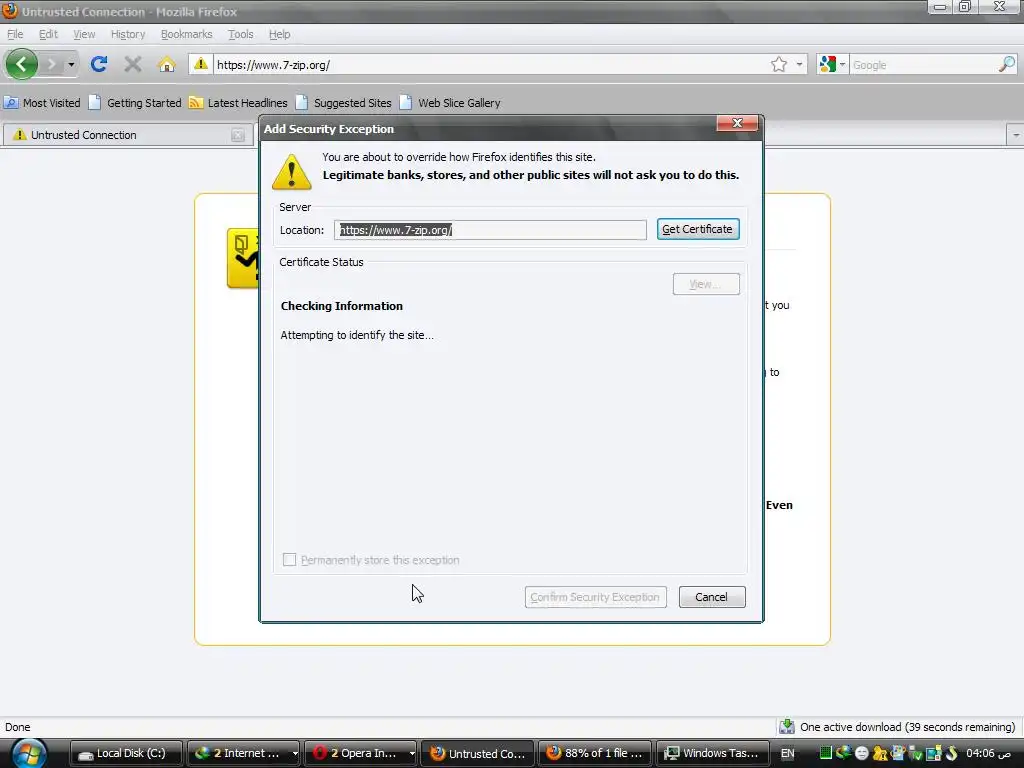Open the 2 Internet Explorer taskbar group
Viewport: 1024px width, 768px height.
[243, 753]
